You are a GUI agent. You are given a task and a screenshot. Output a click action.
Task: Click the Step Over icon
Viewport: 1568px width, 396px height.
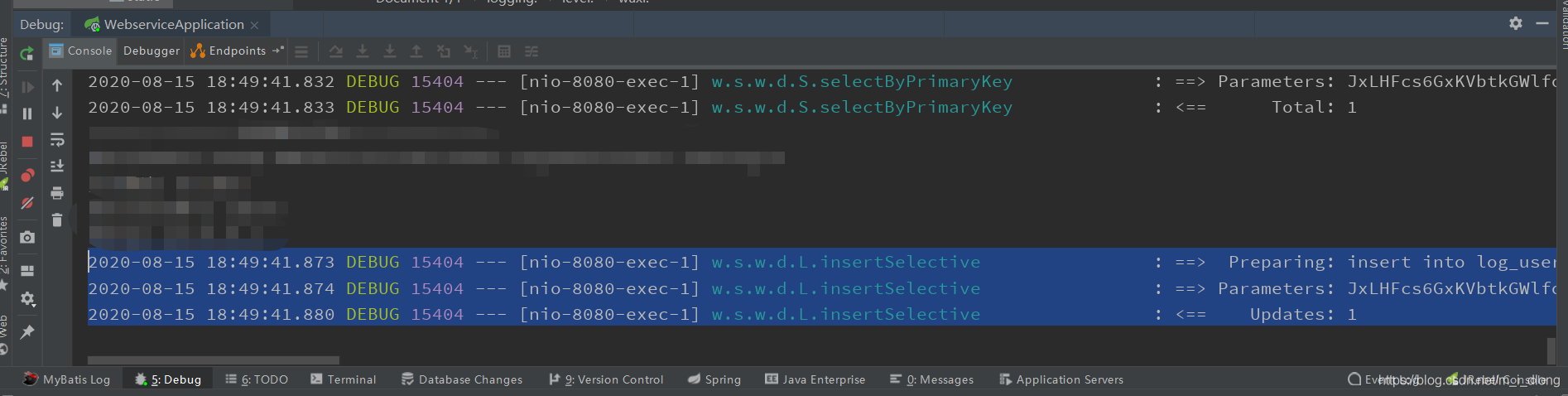(335, 51)
